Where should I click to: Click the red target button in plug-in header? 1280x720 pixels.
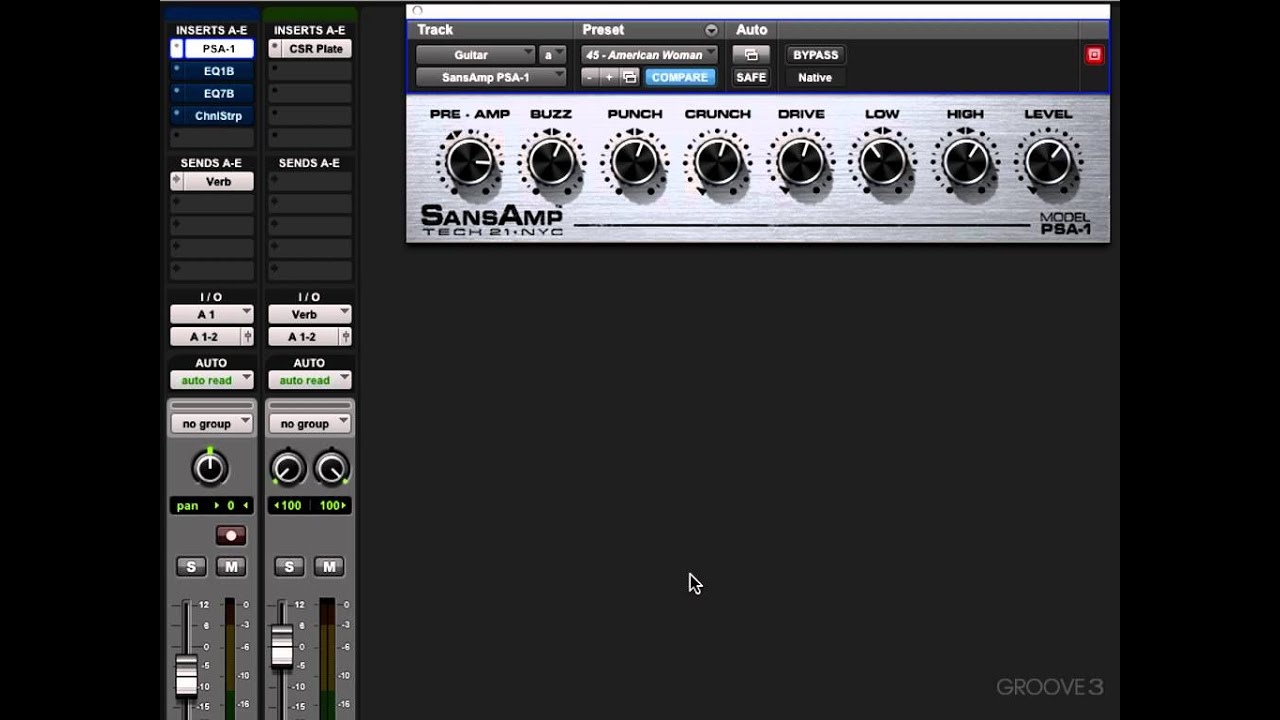1094,55
